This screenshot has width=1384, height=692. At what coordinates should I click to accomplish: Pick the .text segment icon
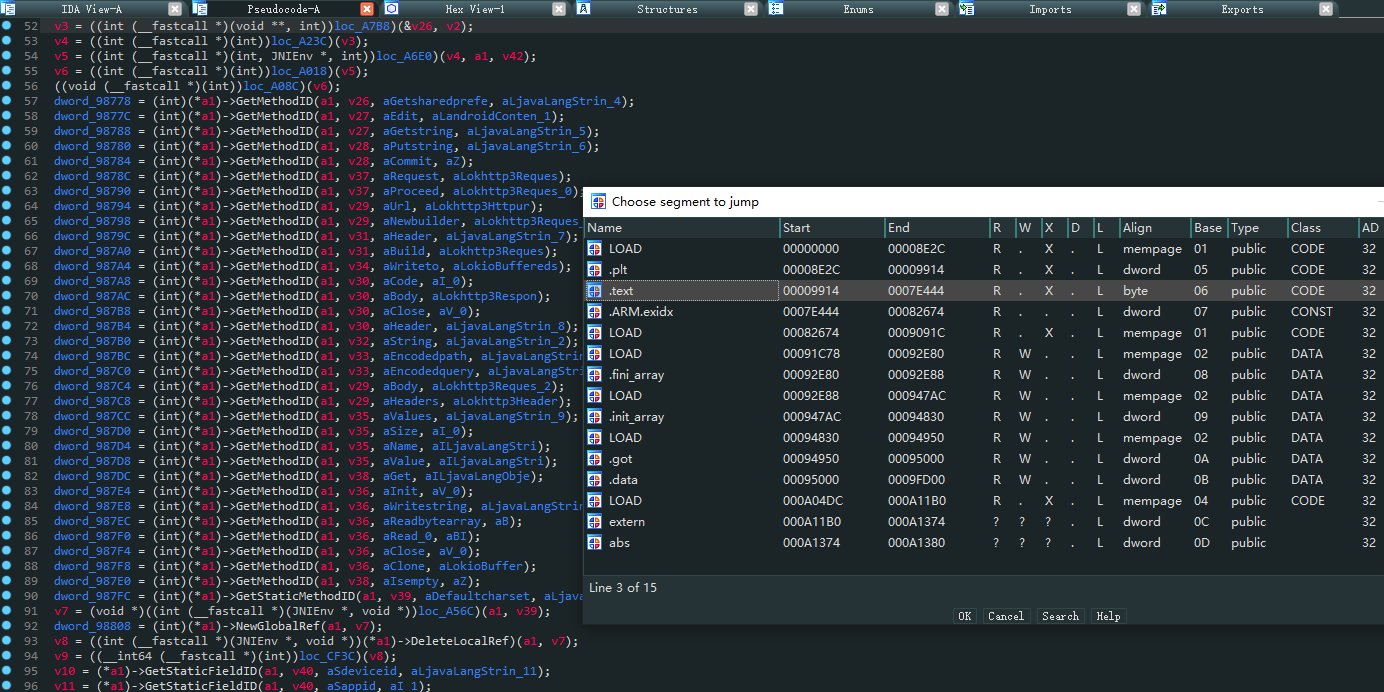tap(595, 291)
